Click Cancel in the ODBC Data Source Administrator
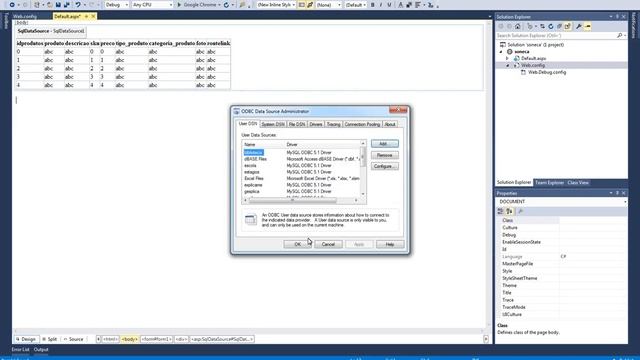Image resolution: width=640 pixels, height=360 pixels. [x=328, y=244]
